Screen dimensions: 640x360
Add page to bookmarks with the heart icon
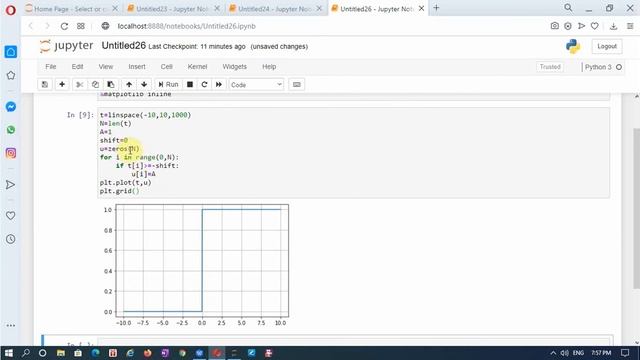pyautogui.click(x=595, y=26)
